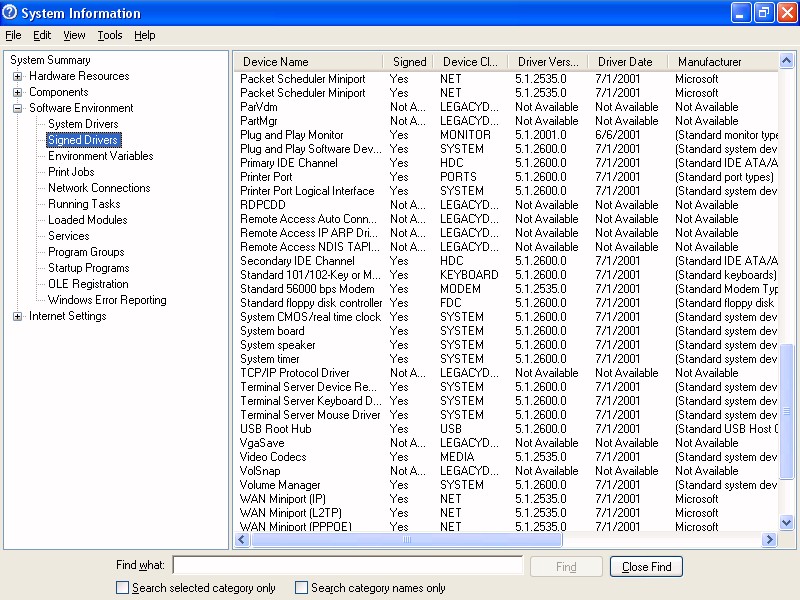This screenshot has height=600, width=800.
Task: Click the System Information title bar icon
Action: pyautogui.click(x=11, y=13)
